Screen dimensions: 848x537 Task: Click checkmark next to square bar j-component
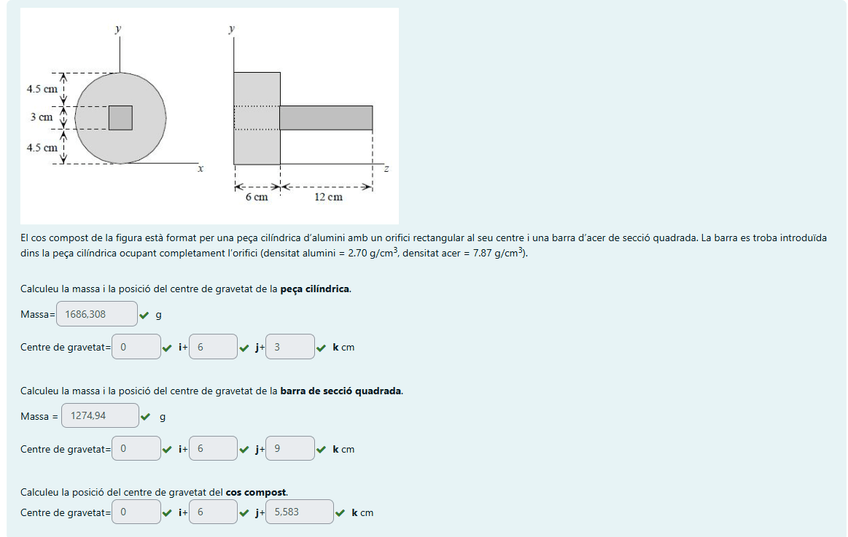click(x=245, y=450)
